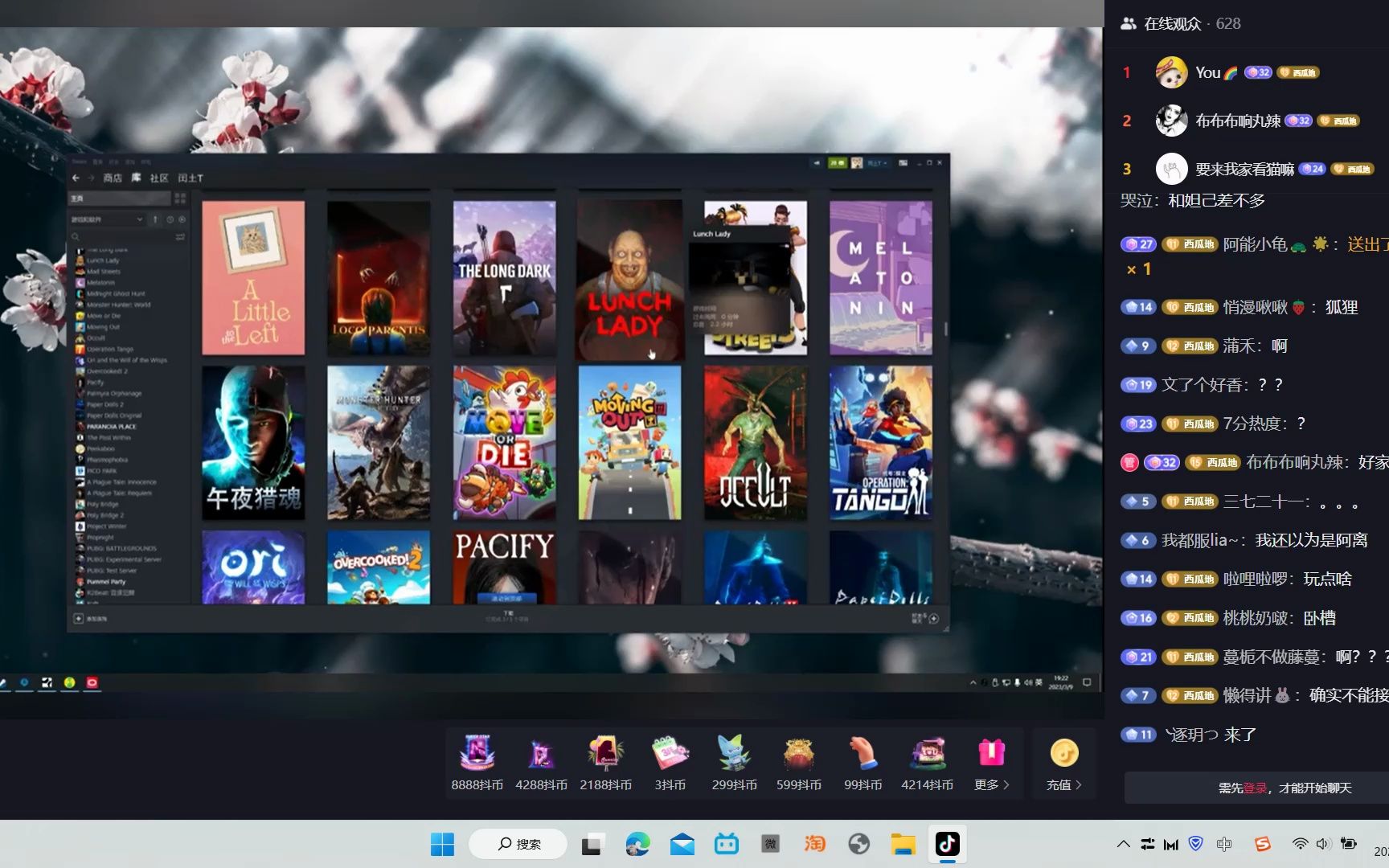This screenshot has width=1389, height=868.
Task: Open the Loco Parentis game cover
Action: (379, 277)
